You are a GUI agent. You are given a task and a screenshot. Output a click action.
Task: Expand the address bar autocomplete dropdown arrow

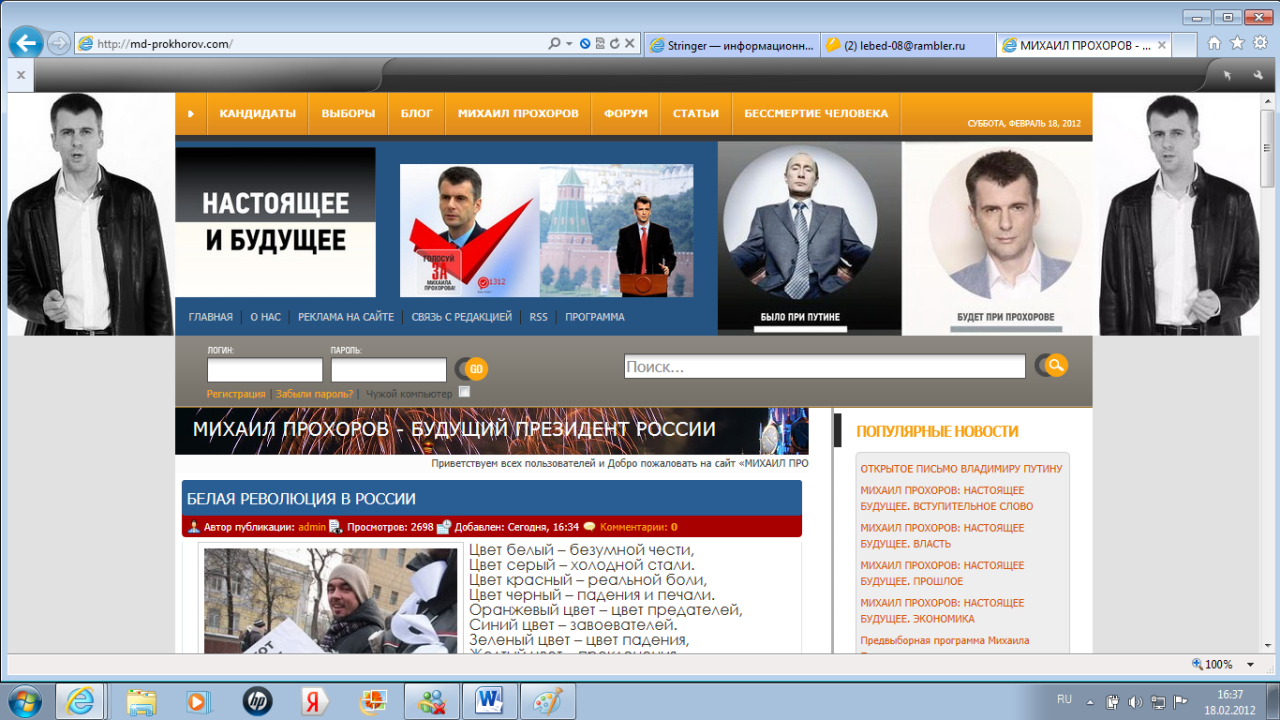(x=569, y=44)
